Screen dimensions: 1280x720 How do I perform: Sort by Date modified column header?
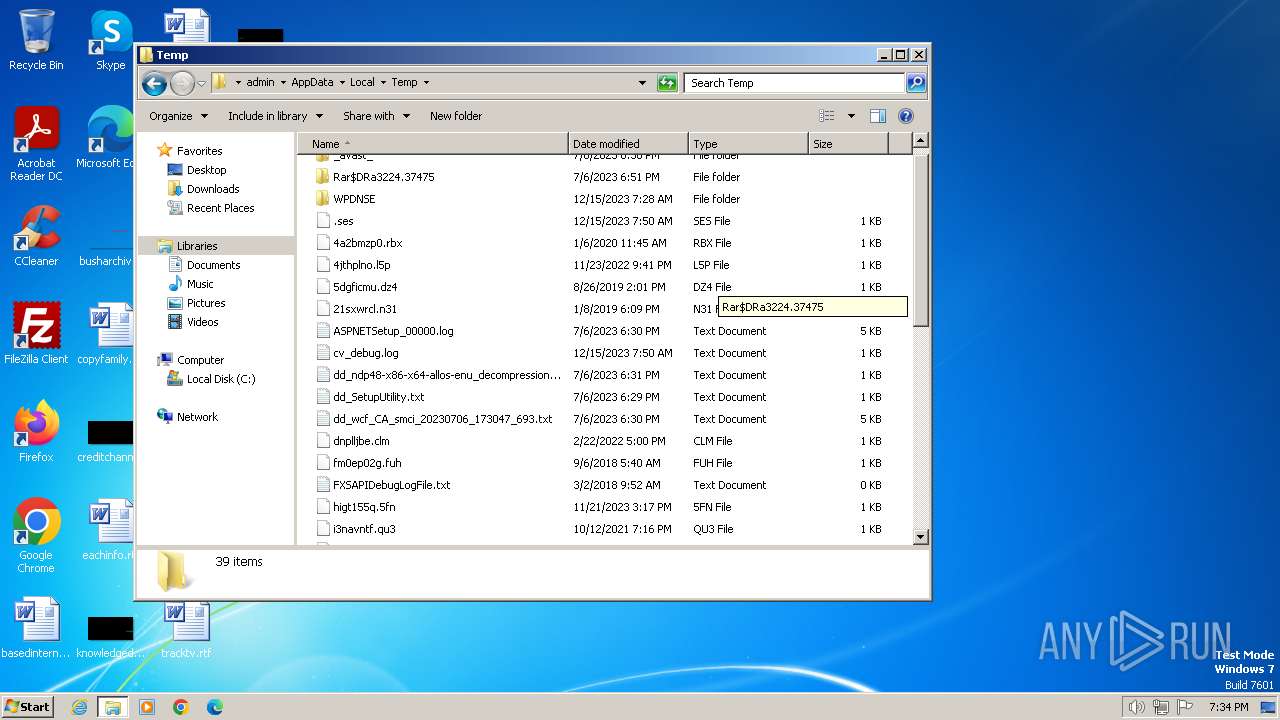[628, 144]
